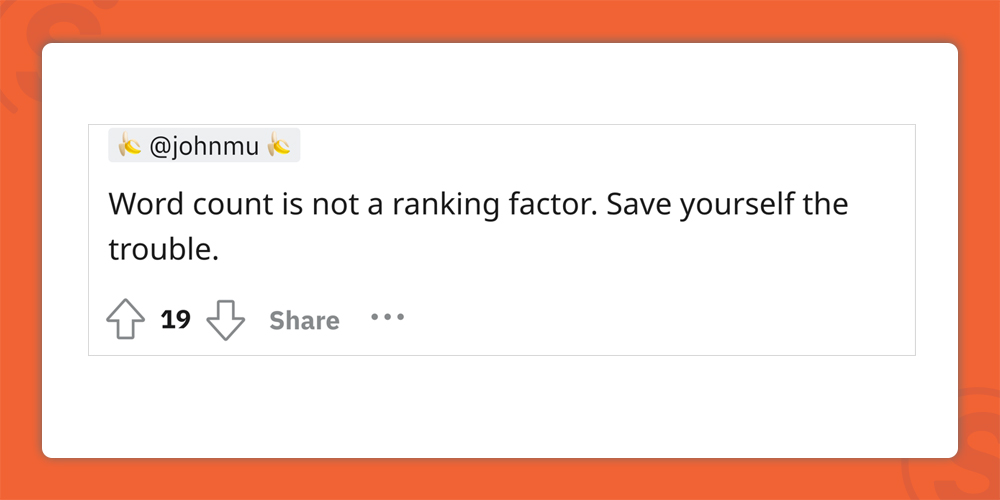This screenshot has width=1000, height=500.
Task: Click the word "trouble." on the second line
Action: click(x=163, y=248)
